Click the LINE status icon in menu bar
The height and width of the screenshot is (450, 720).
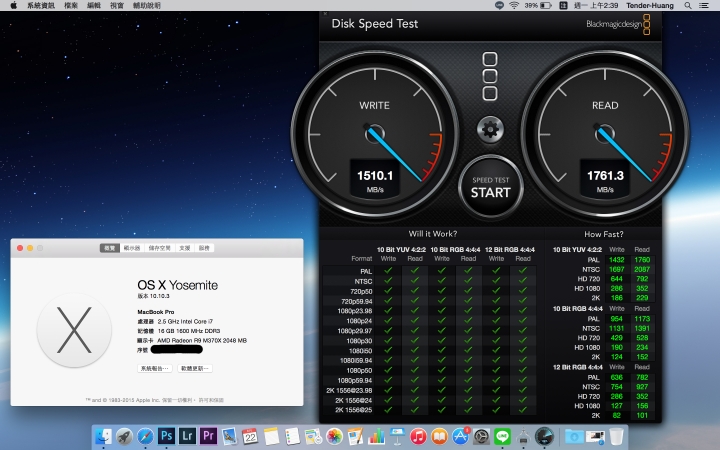pyautogui.click(x=499, y=6)
